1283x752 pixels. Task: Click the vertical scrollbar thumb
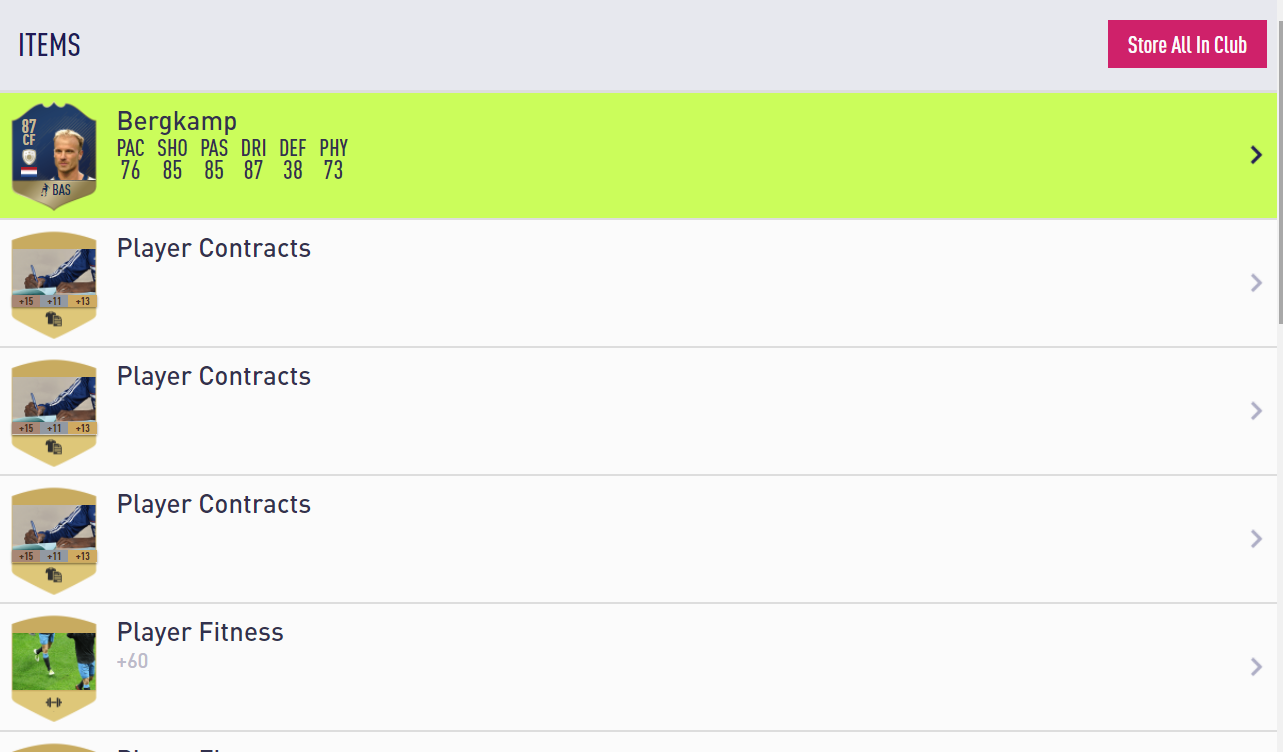pos(1279,208)
